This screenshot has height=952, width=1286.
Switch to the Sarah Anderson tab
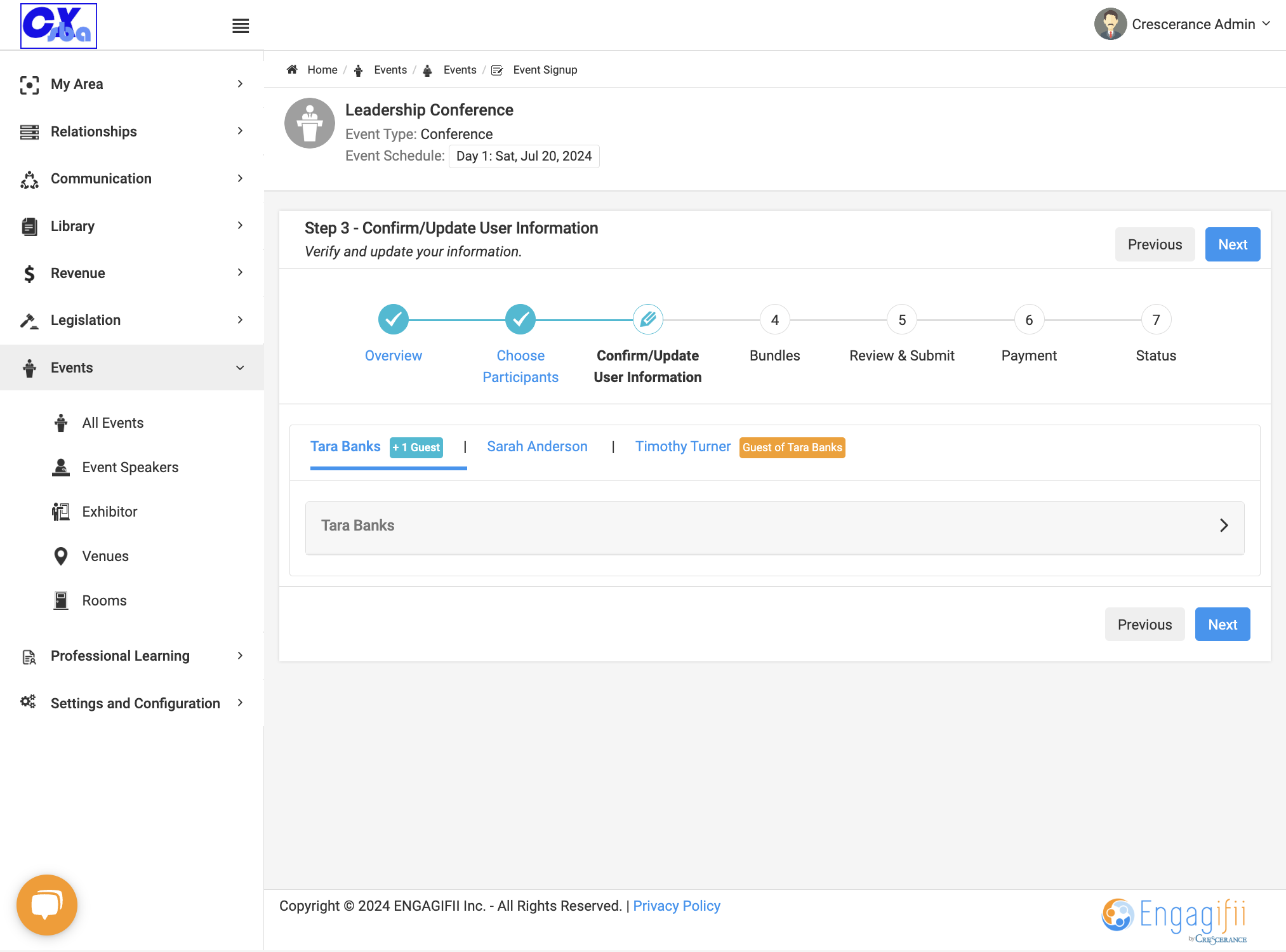click(x=537, y=447)
